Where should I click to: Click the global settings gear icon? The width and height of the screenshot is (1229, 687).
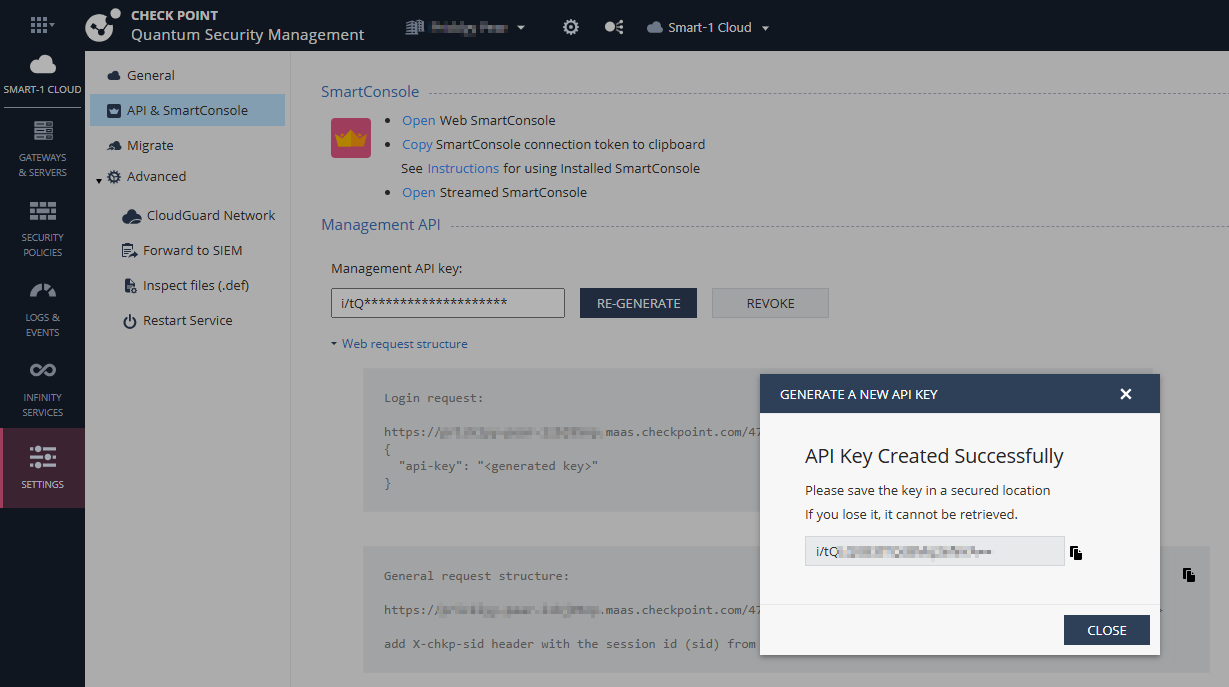pyautogui.click(x=570, y=27)
